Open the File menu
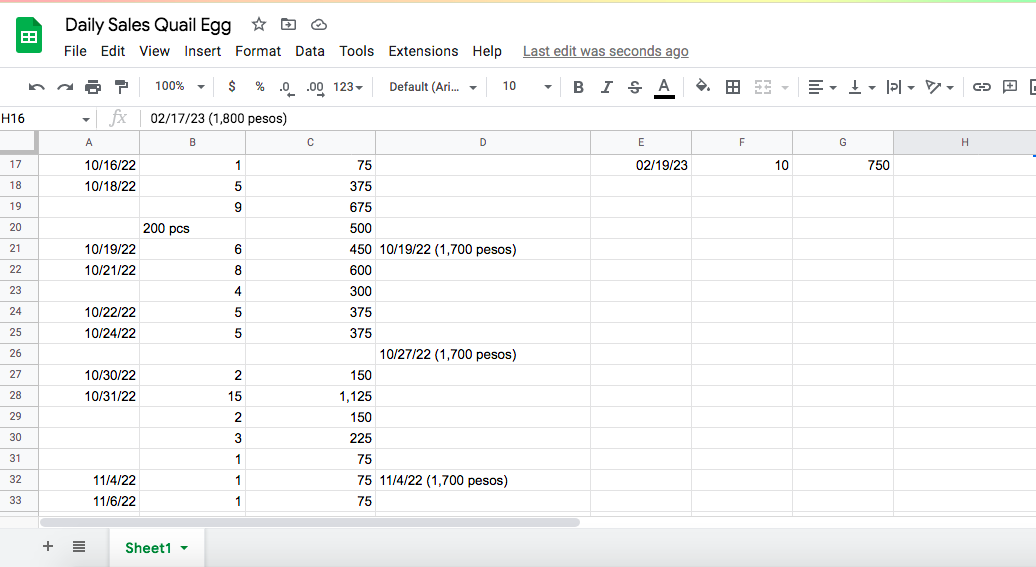Viewport: 1036px width, 567px height. [x=75, y=51]
